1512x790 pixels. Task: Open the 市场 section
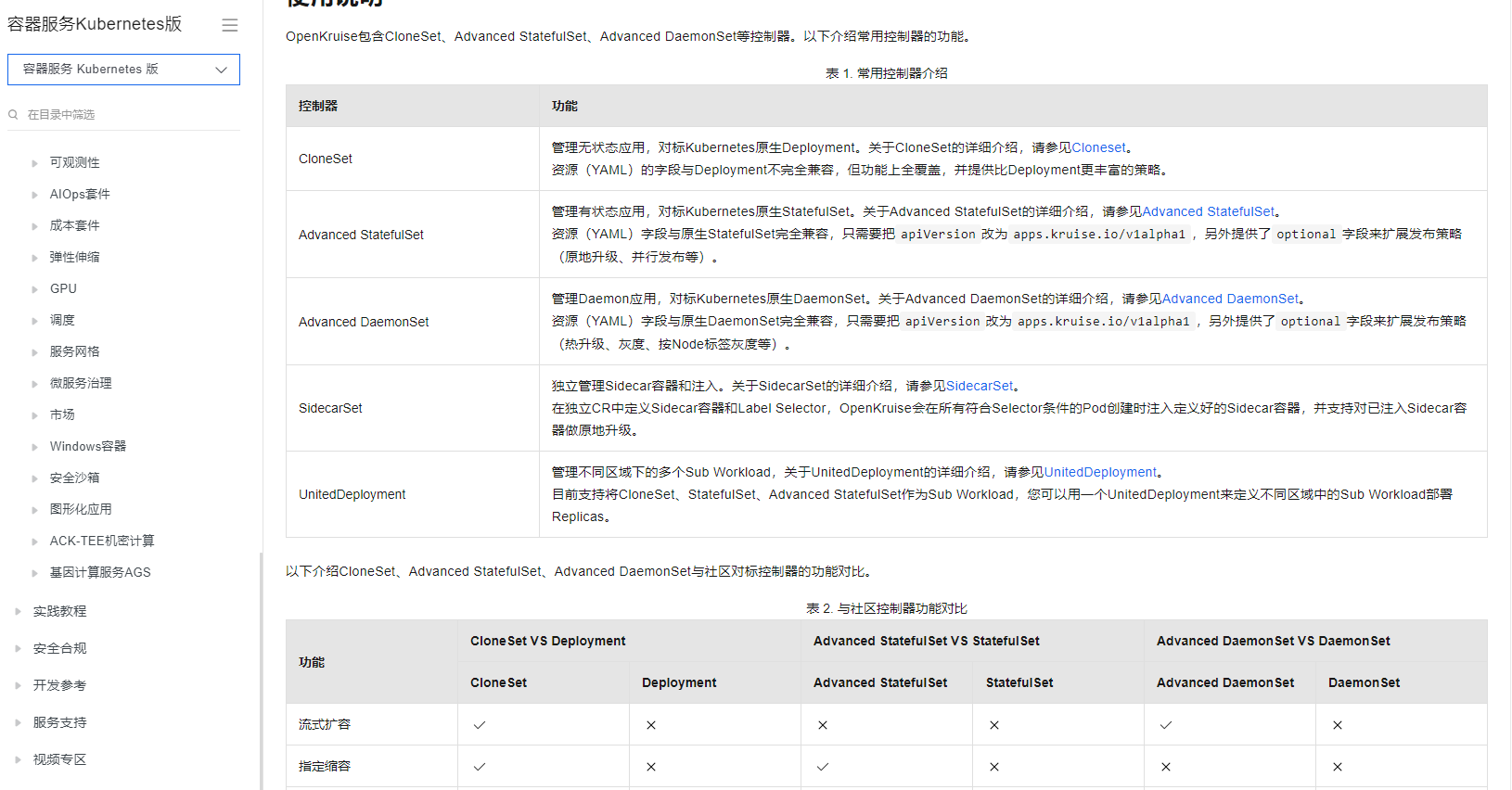tap(62, 414)
